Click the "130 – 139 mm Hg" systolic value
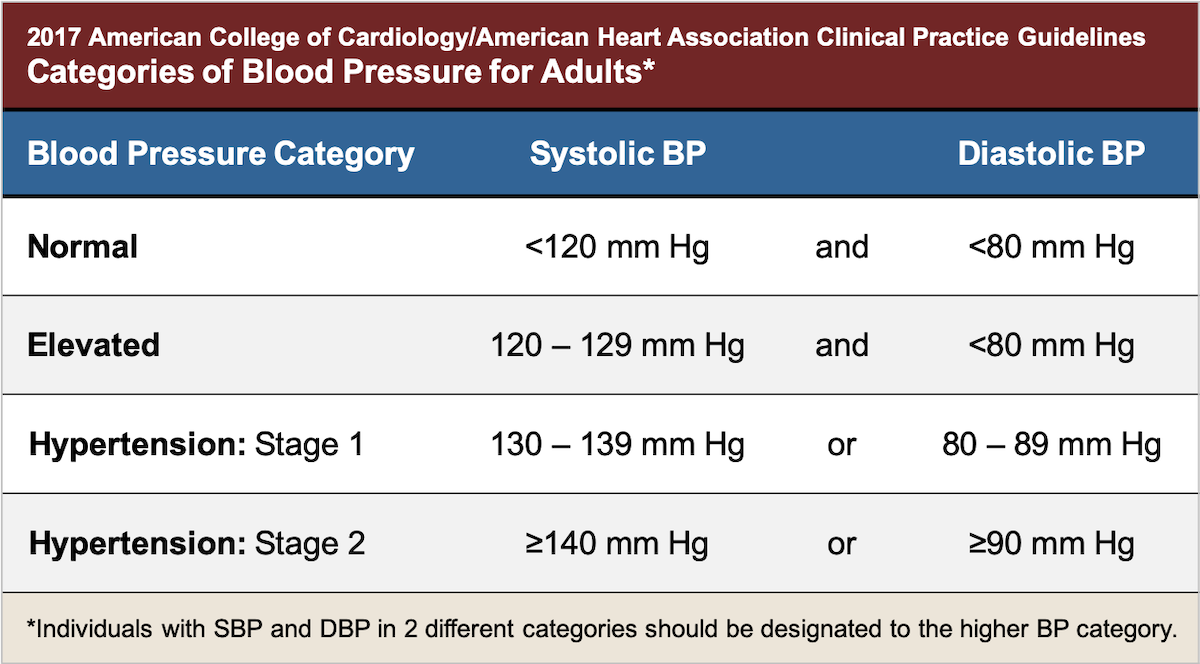The width and height of the screenshot is (1200, 664). pos(617,445)
